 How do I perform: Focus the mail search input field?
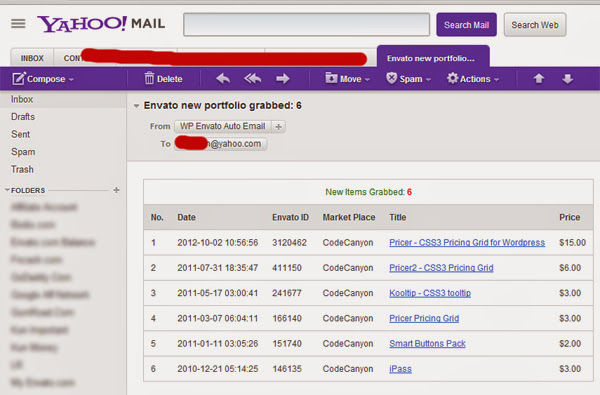tap(307, 25)
